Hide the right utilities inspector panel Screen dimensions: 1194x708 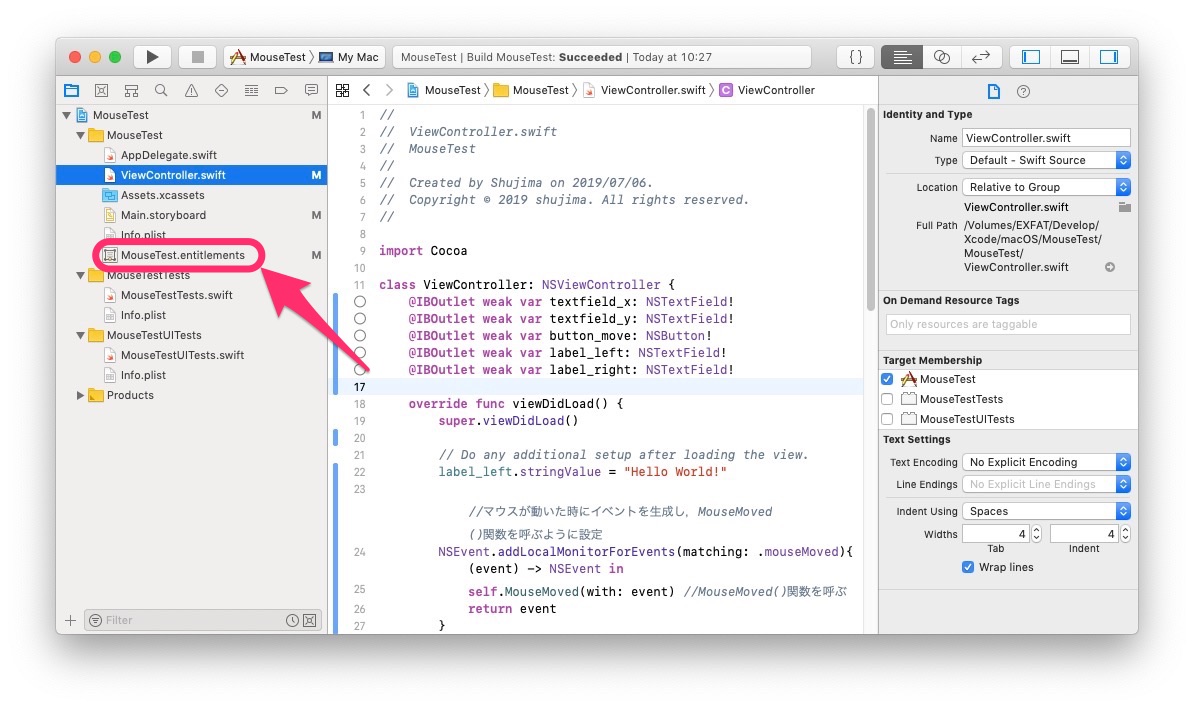[1108, 57]
